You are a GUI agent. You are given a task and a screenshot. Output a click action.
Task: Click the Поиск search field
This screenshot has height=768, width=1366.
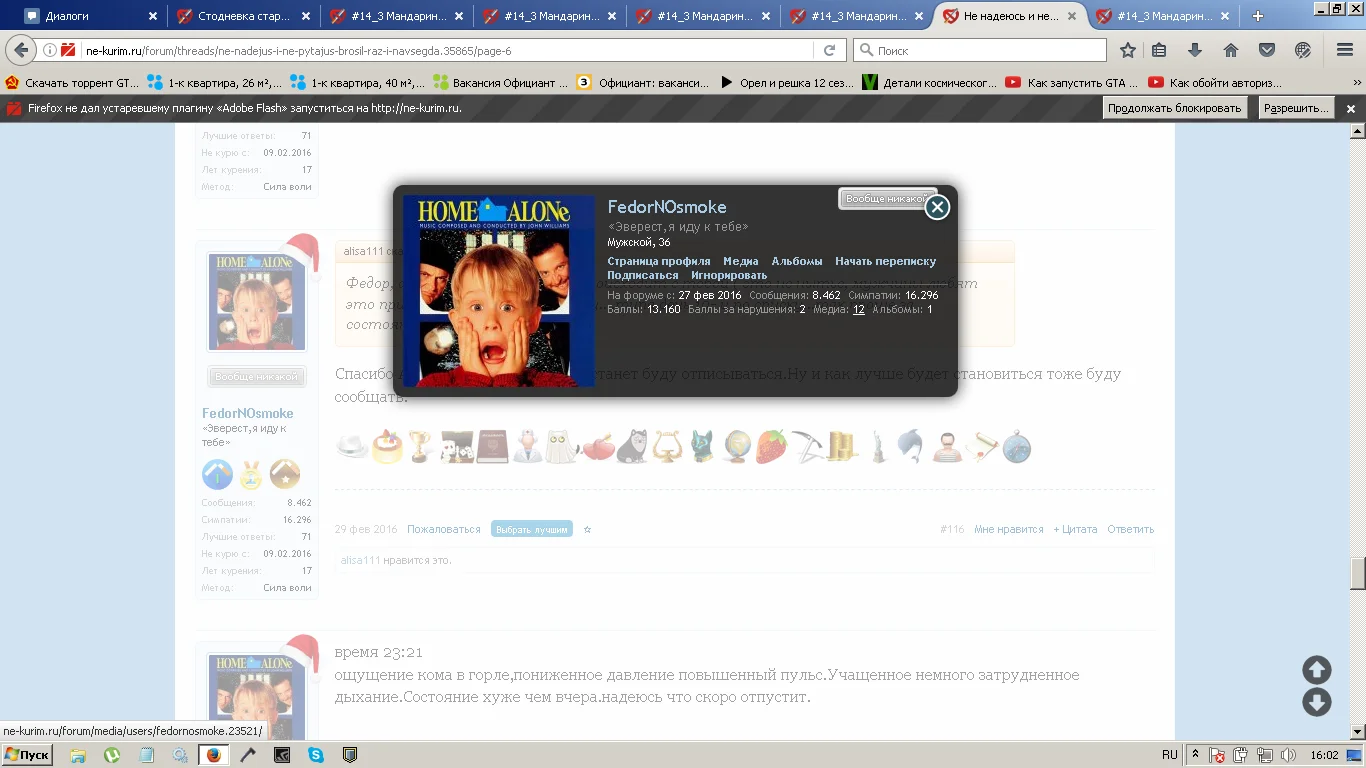point(980,50)
